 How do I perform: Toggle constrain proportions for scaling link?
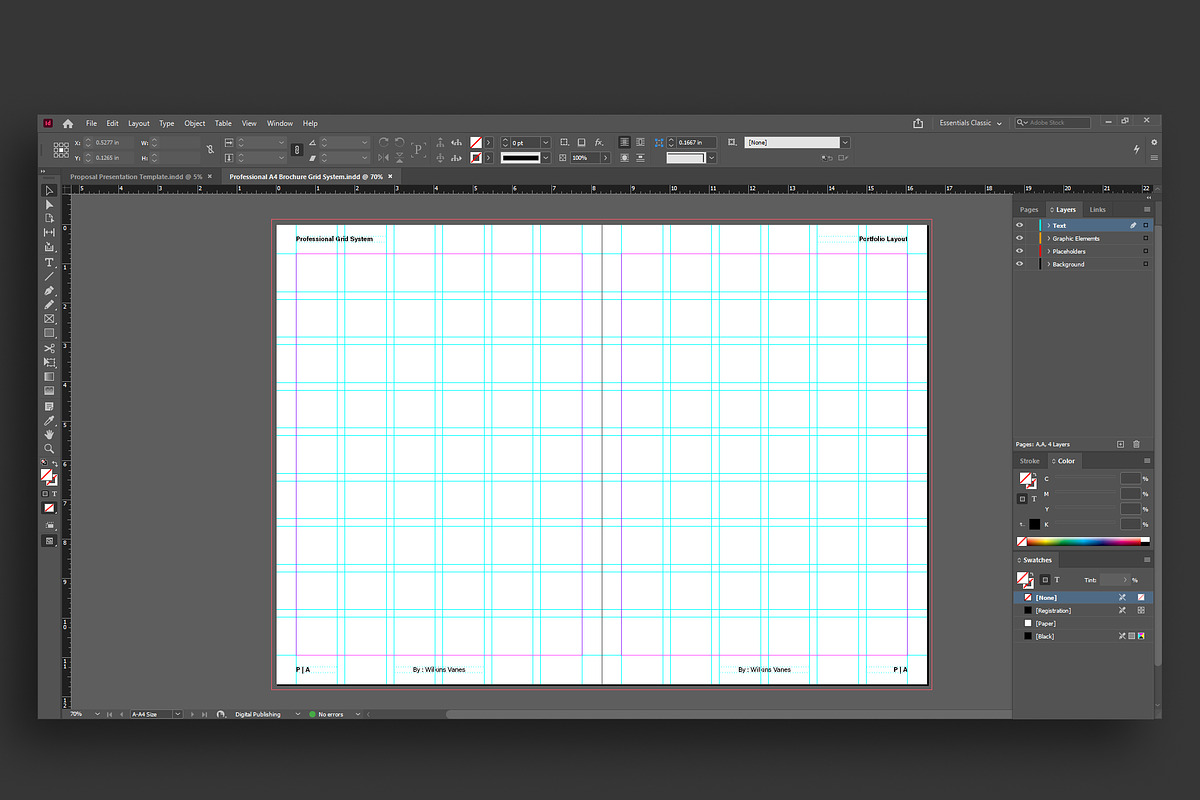[x=297, y=150]
